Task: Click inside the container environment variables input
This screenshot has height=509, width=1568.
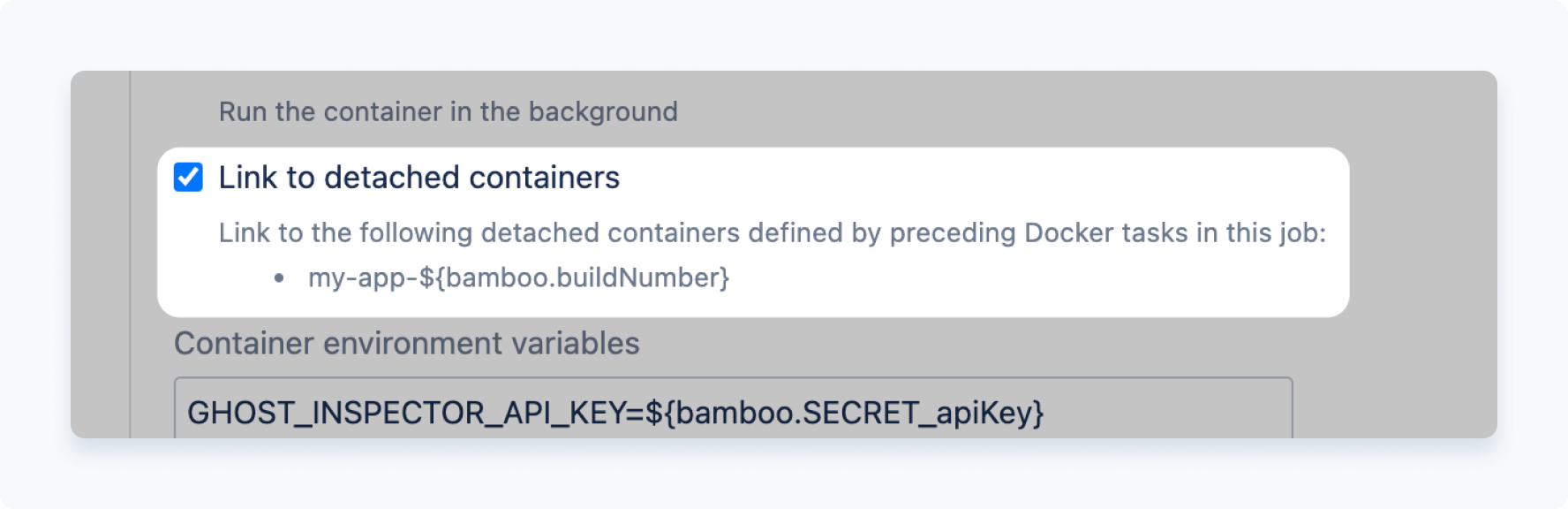Action: 618,412
